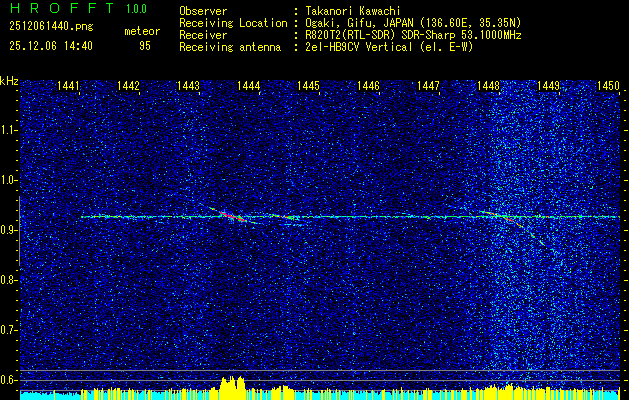Click the 1444 time marker
Viewport: 629px width, 400px height.
[x=248, y=85]
